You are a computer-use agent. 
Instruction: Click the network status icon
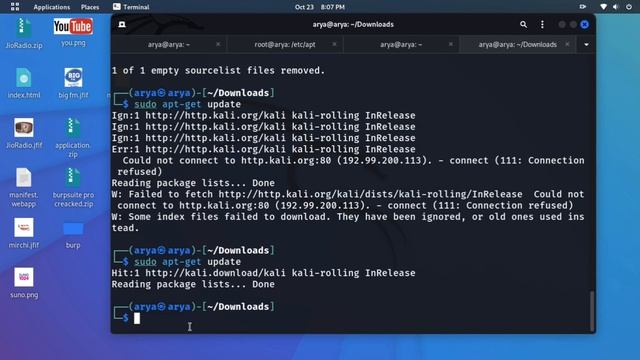603,7
